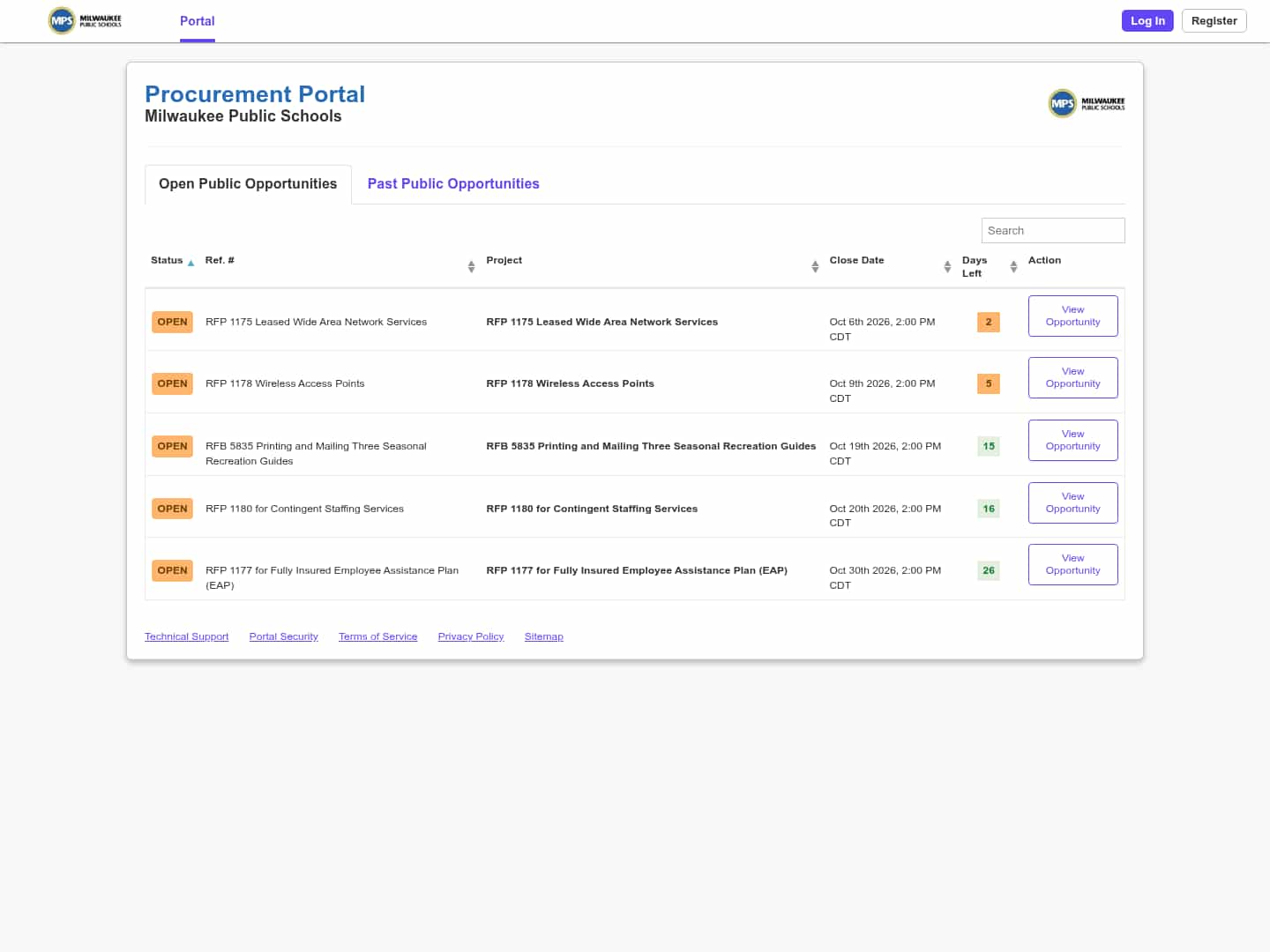1270x952 pixels.
Task: Sort the table by Project column arrows
Action: 815,266
